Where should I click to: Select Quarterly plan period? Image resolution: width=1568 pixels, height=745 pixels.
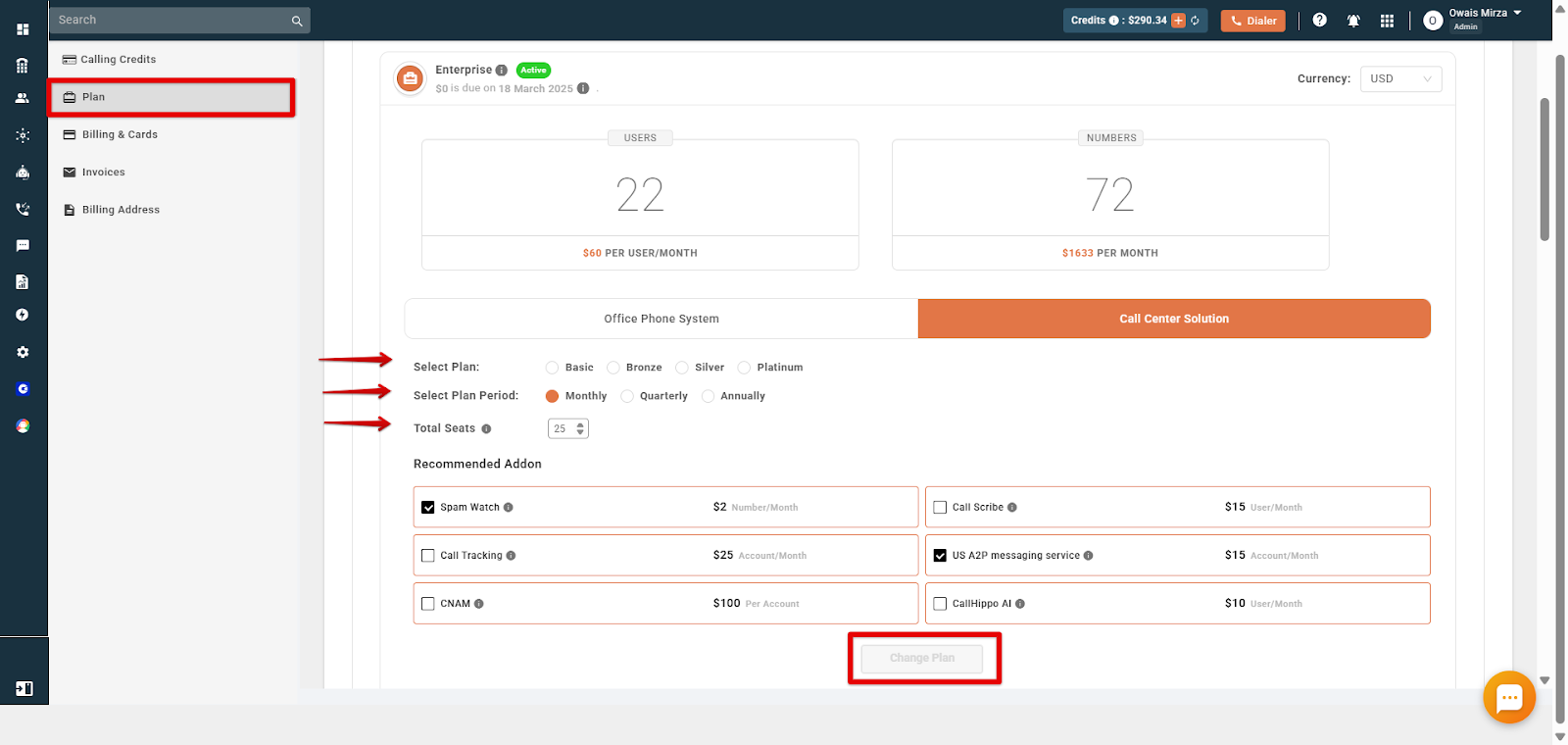point(627,396)
